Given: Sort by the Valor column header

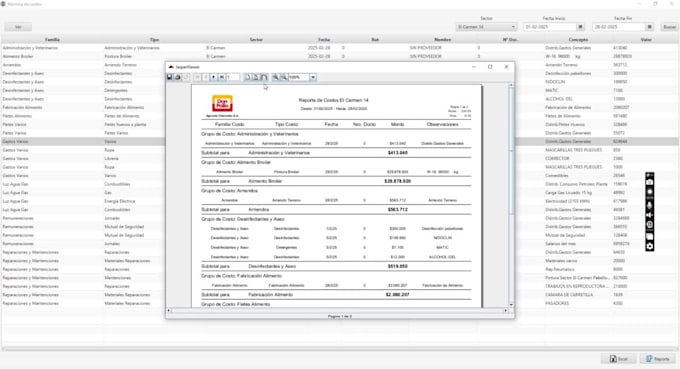Looking at the screenshot, I should pos(645,39).
